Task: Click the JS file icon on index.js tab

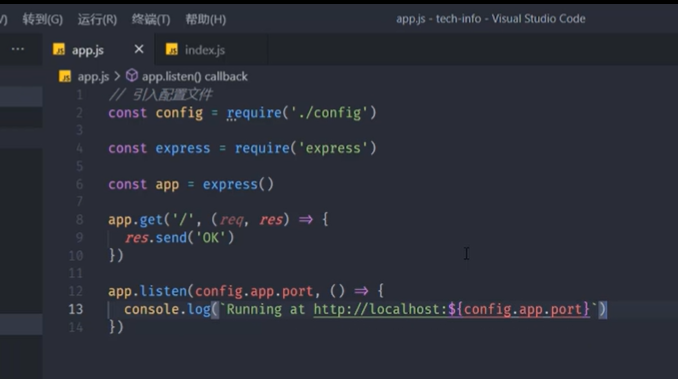Action: pos(172,49)
